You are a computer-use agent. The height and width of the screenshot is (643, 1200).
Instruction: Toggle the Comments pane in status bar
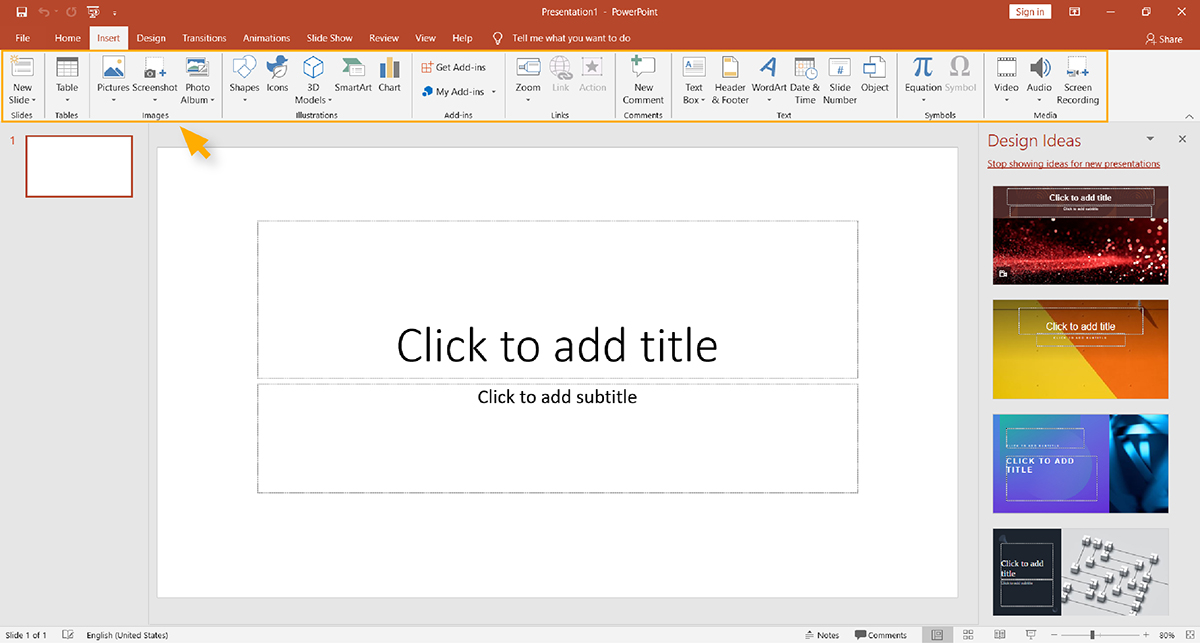(880, 635)
